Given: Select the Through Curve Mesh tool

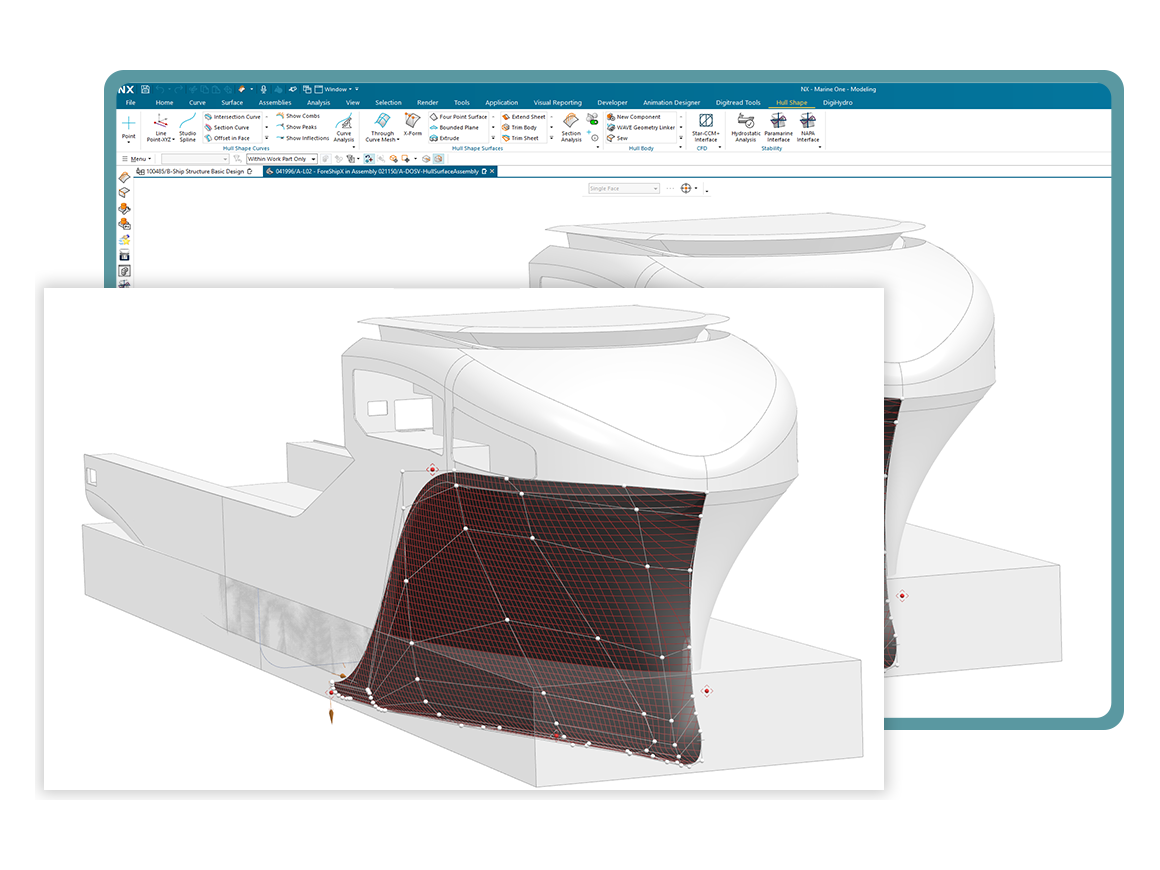Looking at the screenshot, I should (x=382, y=127).
